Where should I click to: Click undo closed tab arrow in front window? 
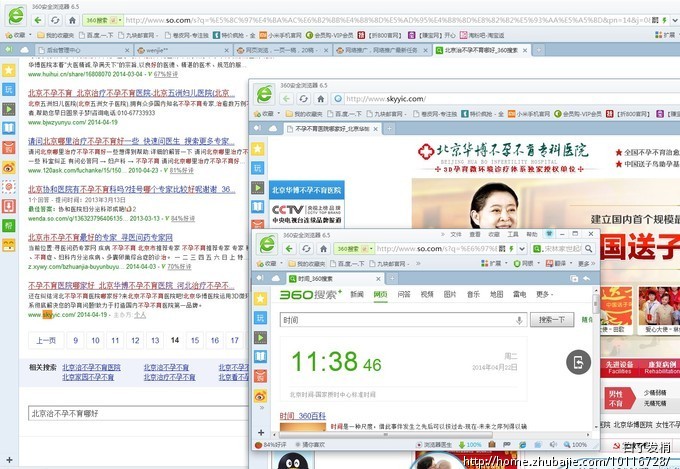587,279
